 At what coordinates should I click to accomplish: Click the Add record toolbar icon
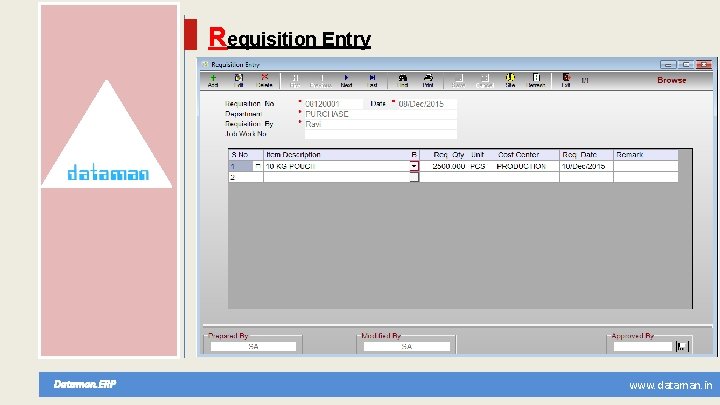[x=213, y=80]
